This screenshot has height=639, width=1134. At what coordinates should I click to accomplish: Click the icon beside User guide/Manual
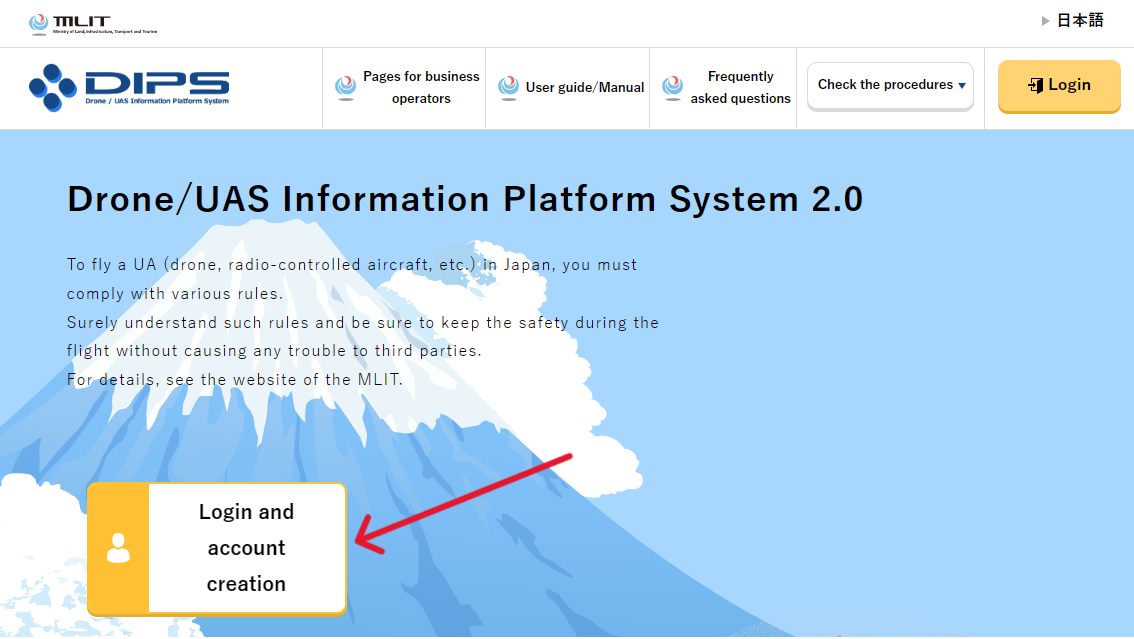click(508, 87)
